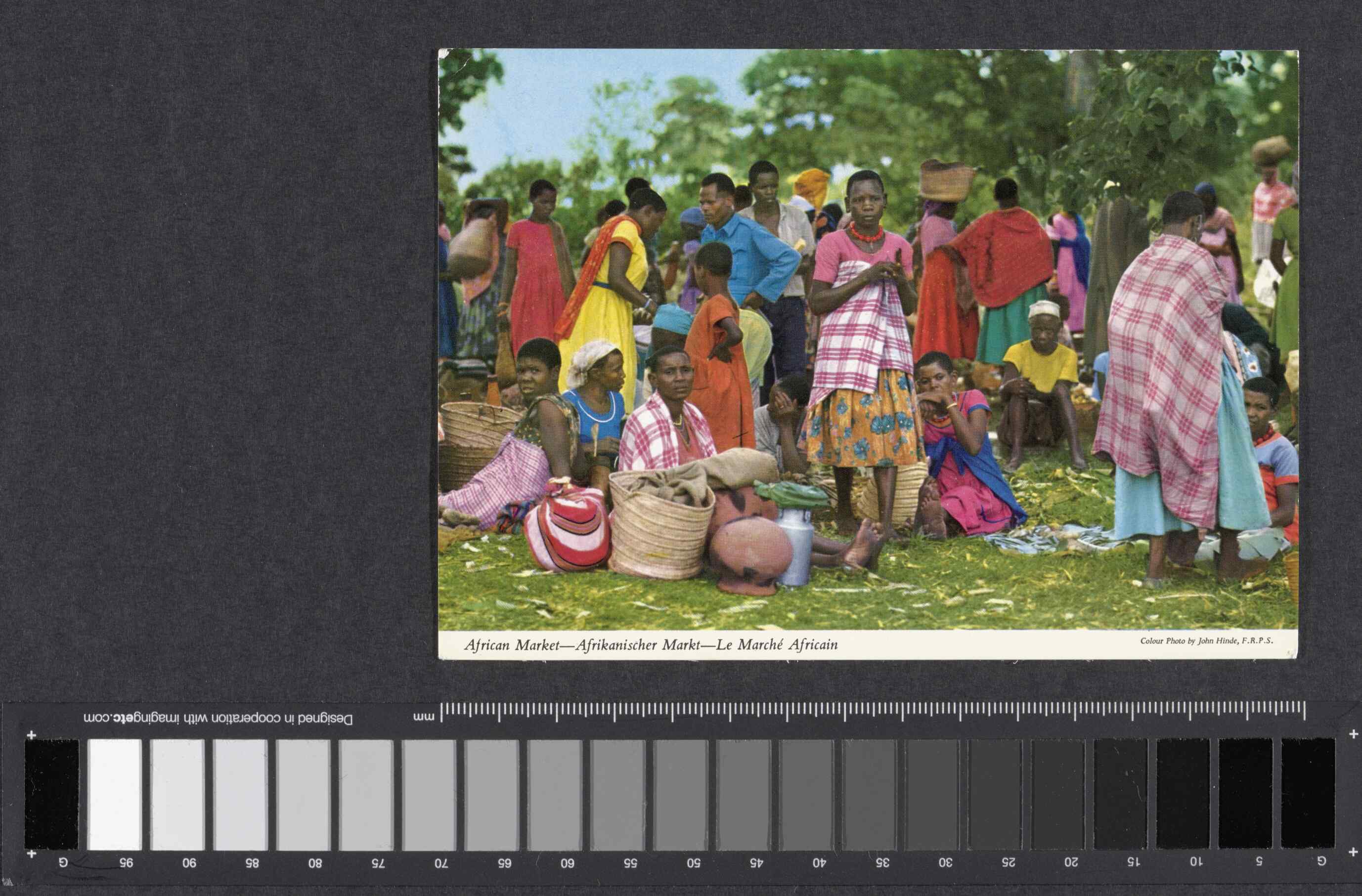Image resolution: width=1362 pixels, height=896 pixels.
Task: Click the 'Colour Photo by John Hinde, F.R.P.S.' credit
Action: click(x=1207, y=641)
